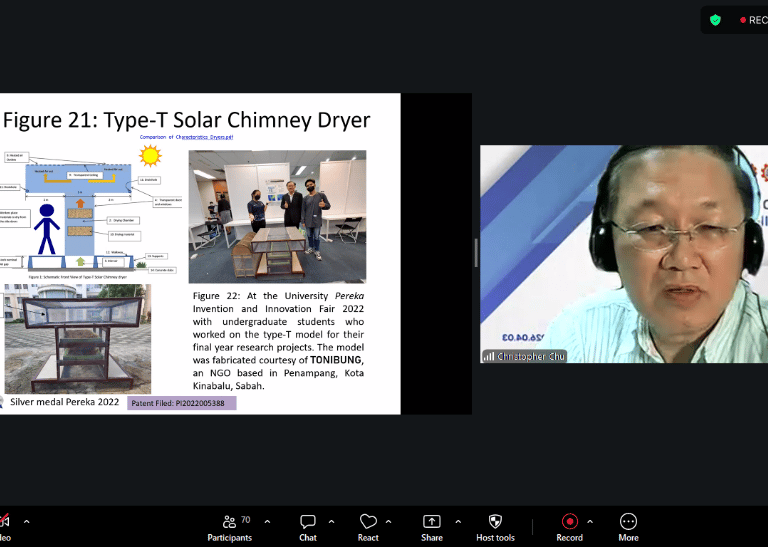Open the More menu
Viewport: 768px width, 547px height.
628,528
